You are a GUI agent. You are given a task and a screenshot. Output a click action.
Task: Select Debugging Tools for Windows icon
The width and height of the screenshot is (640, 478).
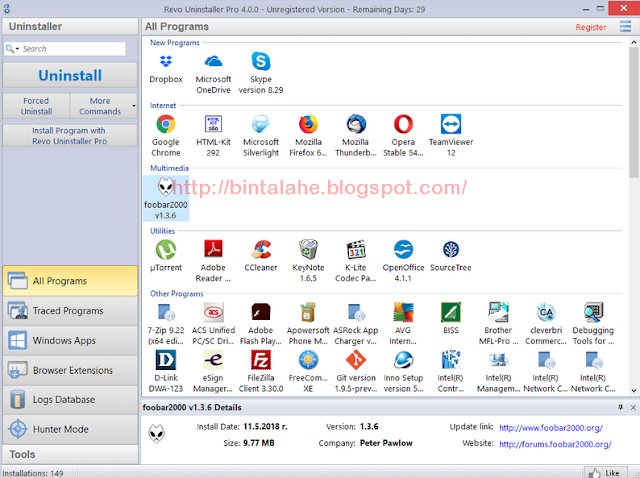[593, 313]
